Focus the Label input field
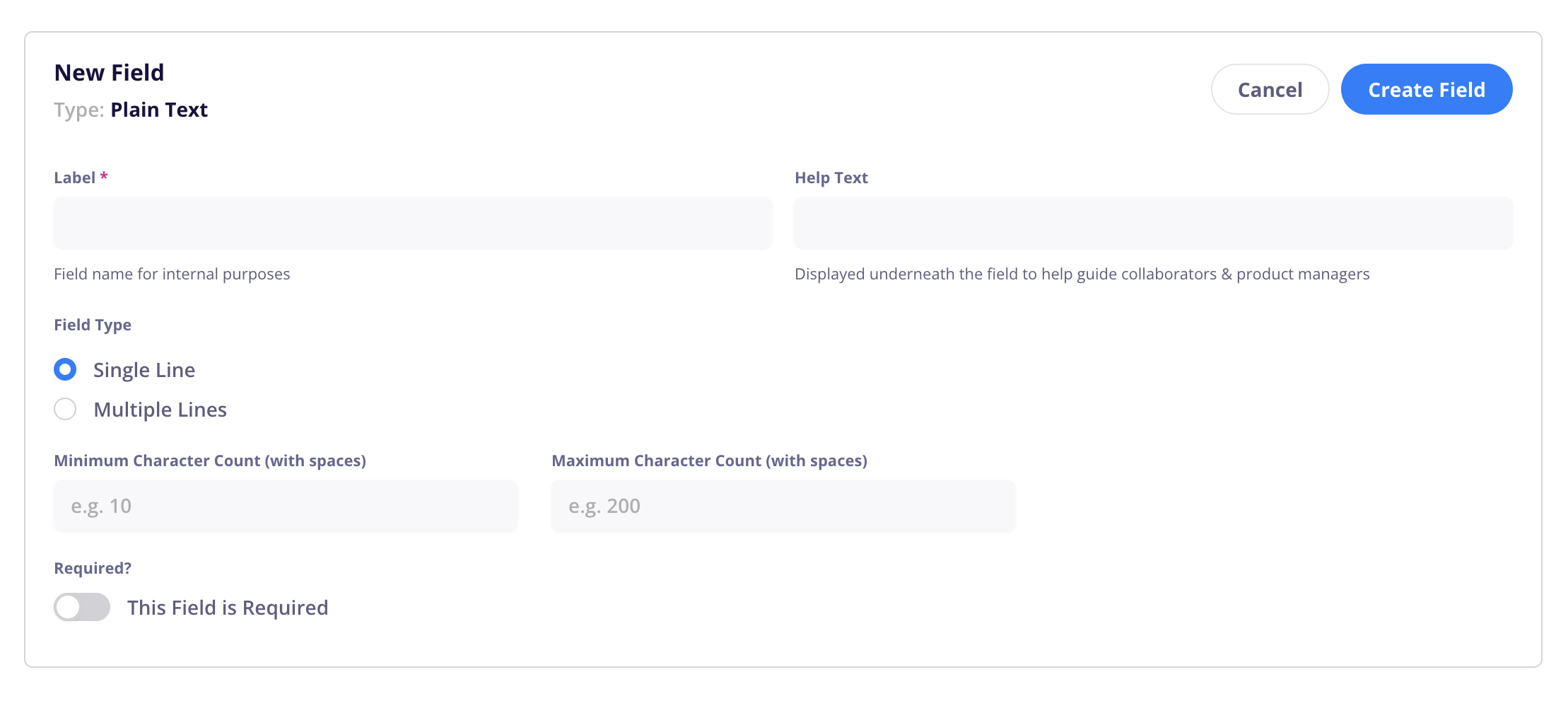This screenshot has height=706, width=1568. (413, 222)
